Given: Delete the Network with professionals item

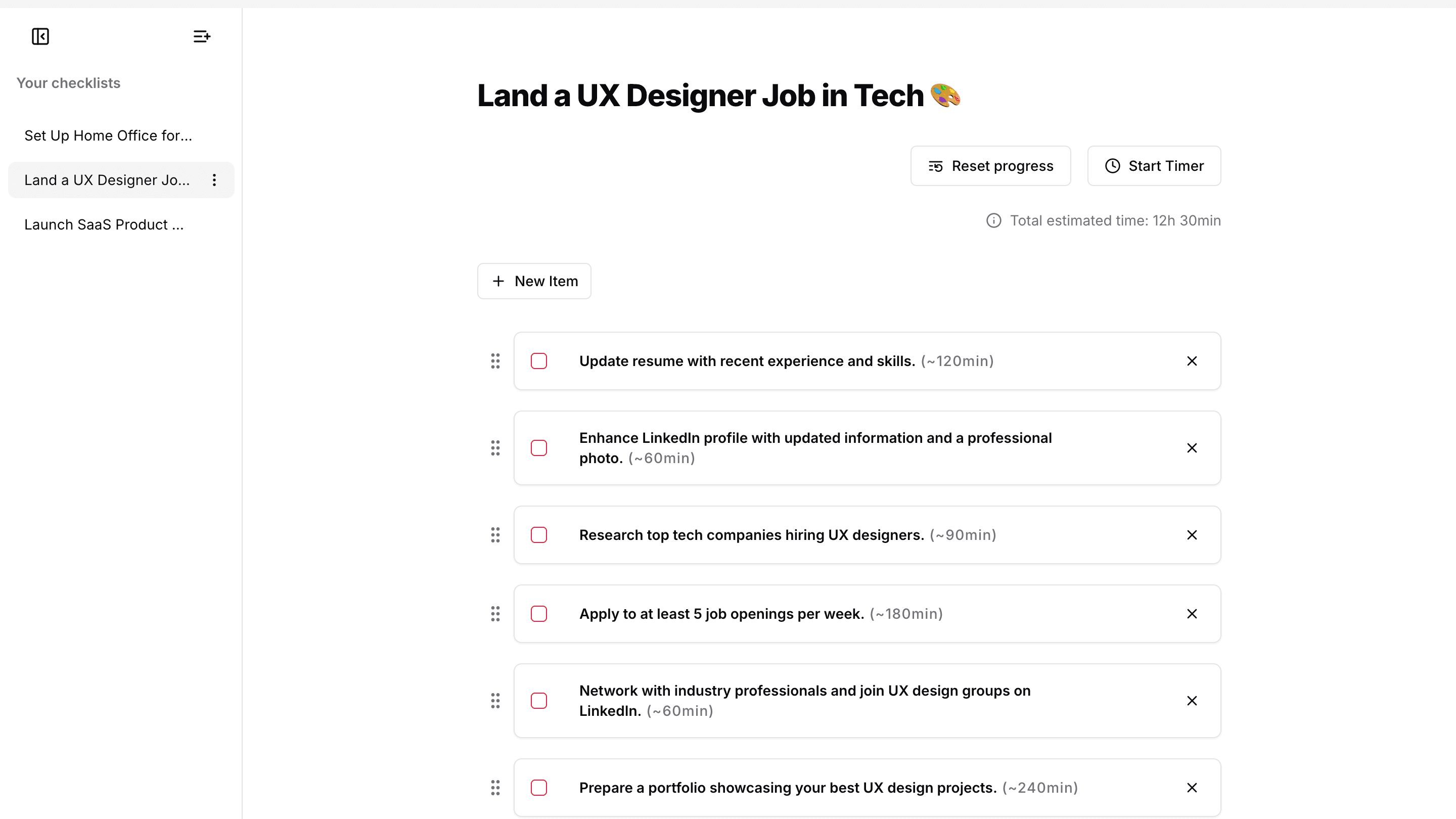Looking at the screenshot, I should coord(1192,700).
